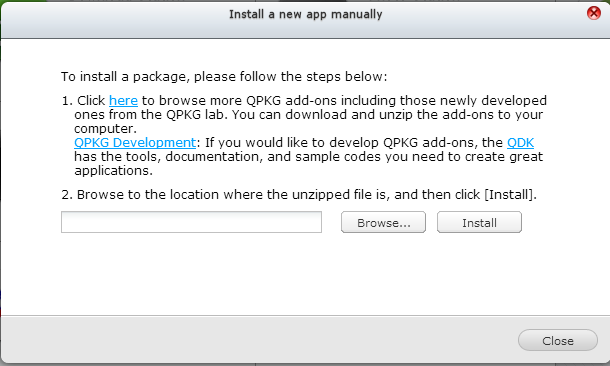This screenshot has width=610, height=366.
Task: Open the 'here' link for QPKG add-ons
Action: [123, 100]
